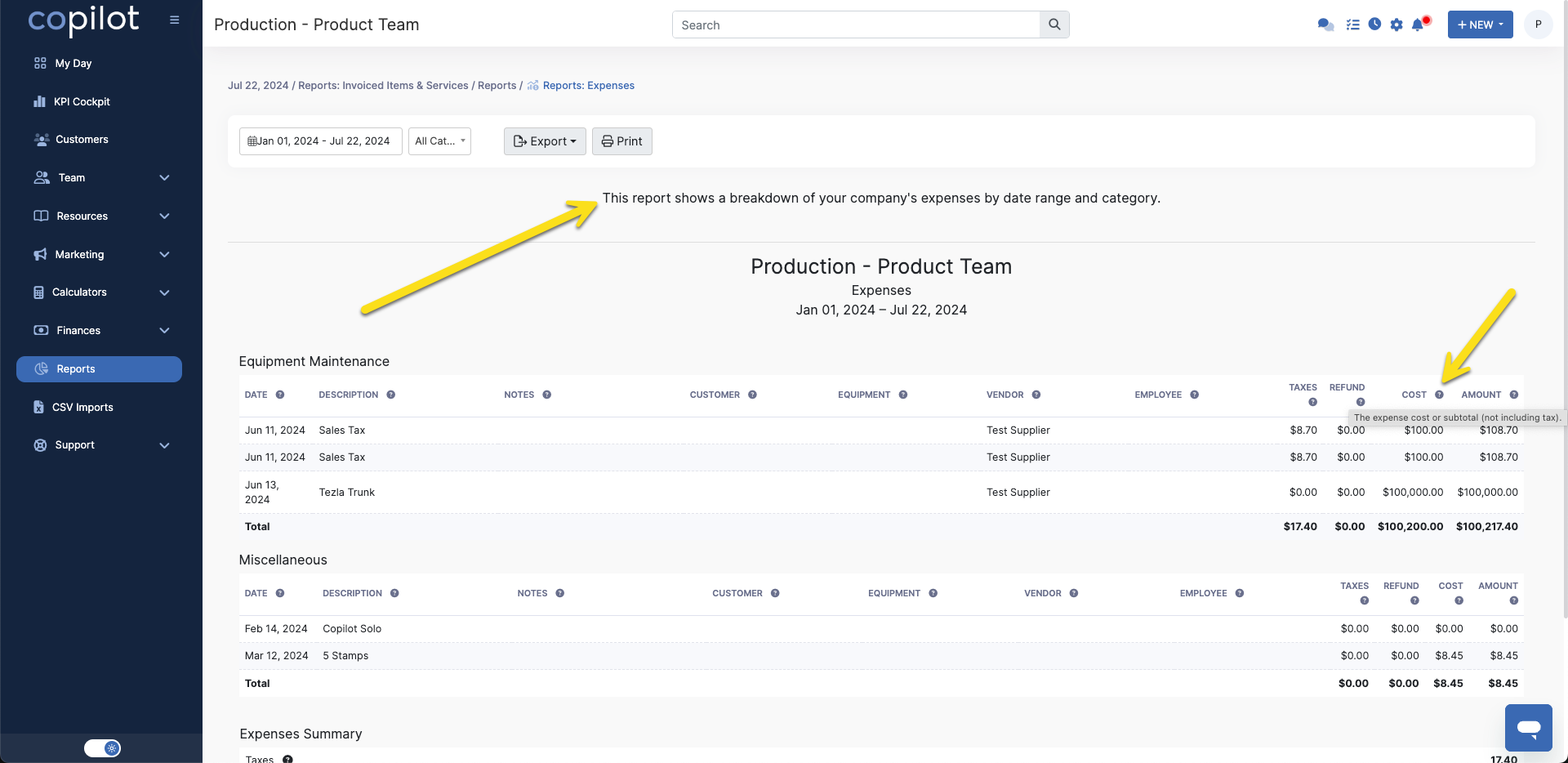Click the '$100,217.40' total amount
The height and width of the screenshot is (763, 1568).
pos(1486,527)
